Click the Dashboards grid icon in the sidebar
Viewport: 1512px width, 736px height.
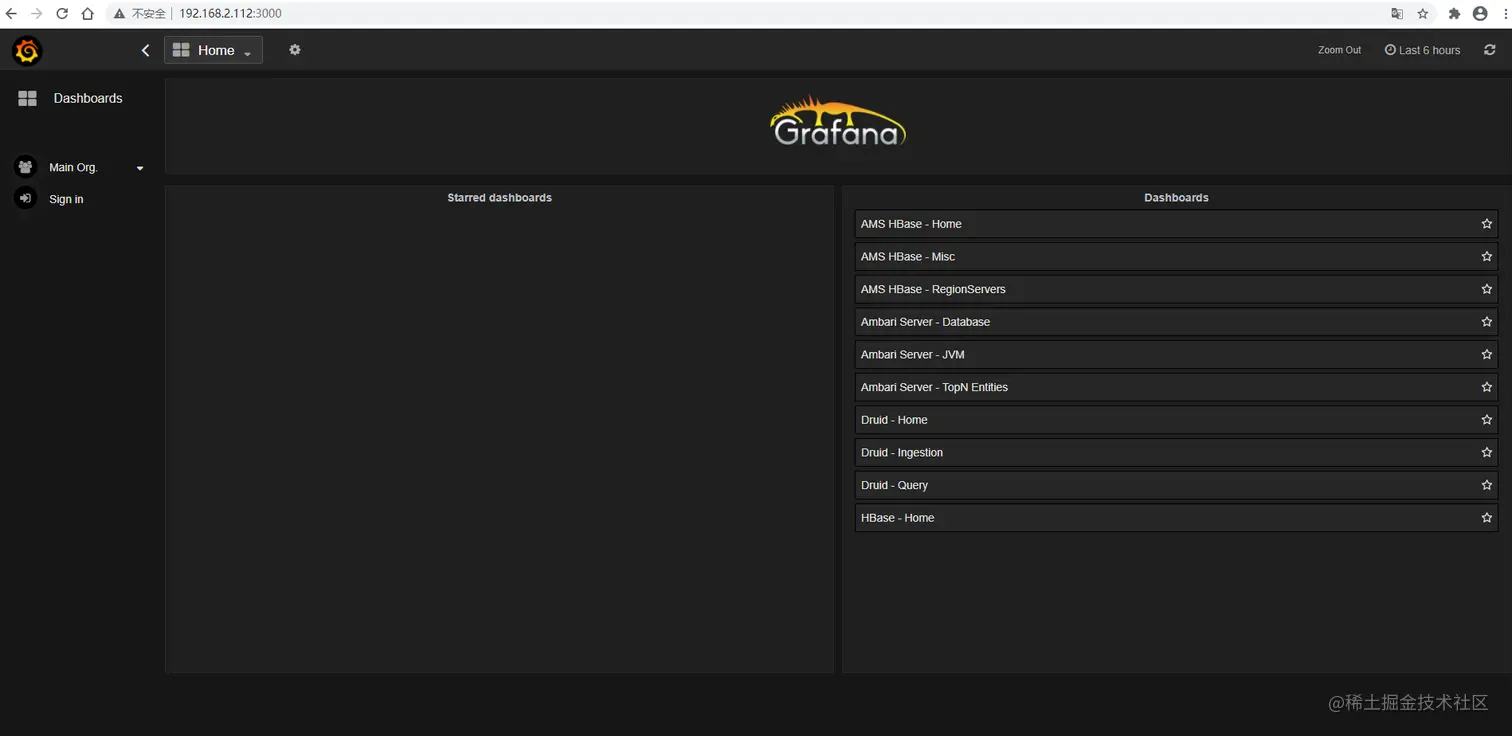pos(27,98)
